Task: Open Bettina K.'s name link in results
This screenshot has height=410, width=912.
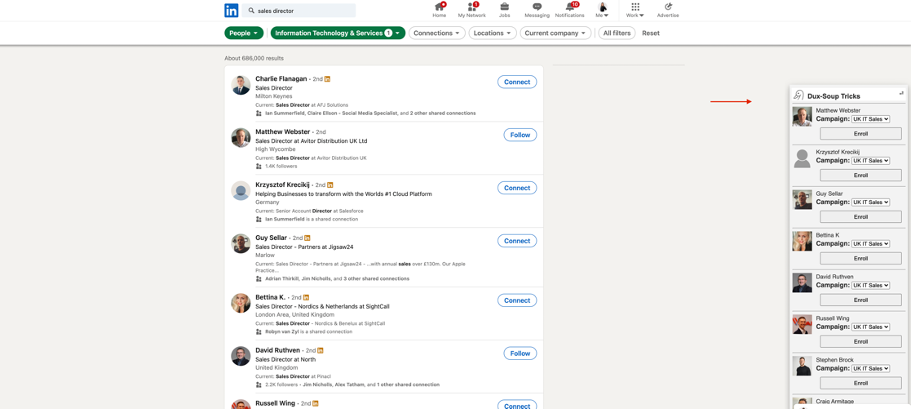Action: point(270,297)
